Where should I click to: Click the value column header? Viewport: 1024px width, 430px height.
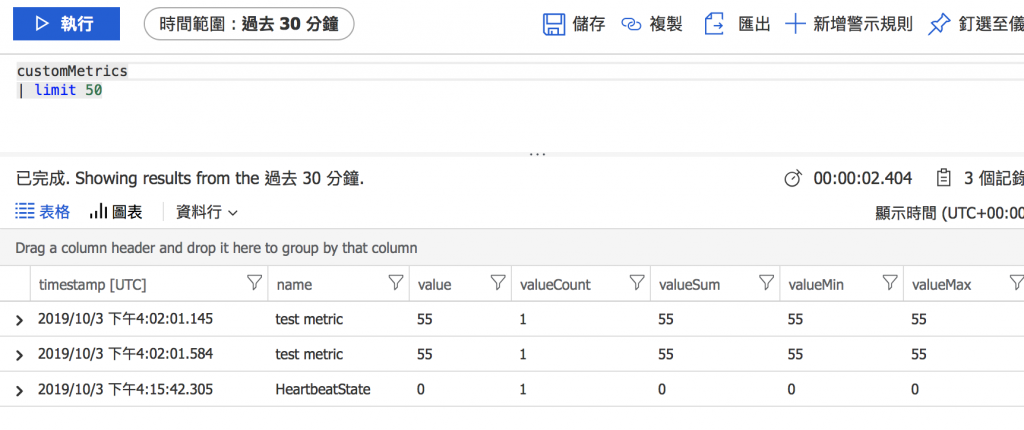[434, 284]
